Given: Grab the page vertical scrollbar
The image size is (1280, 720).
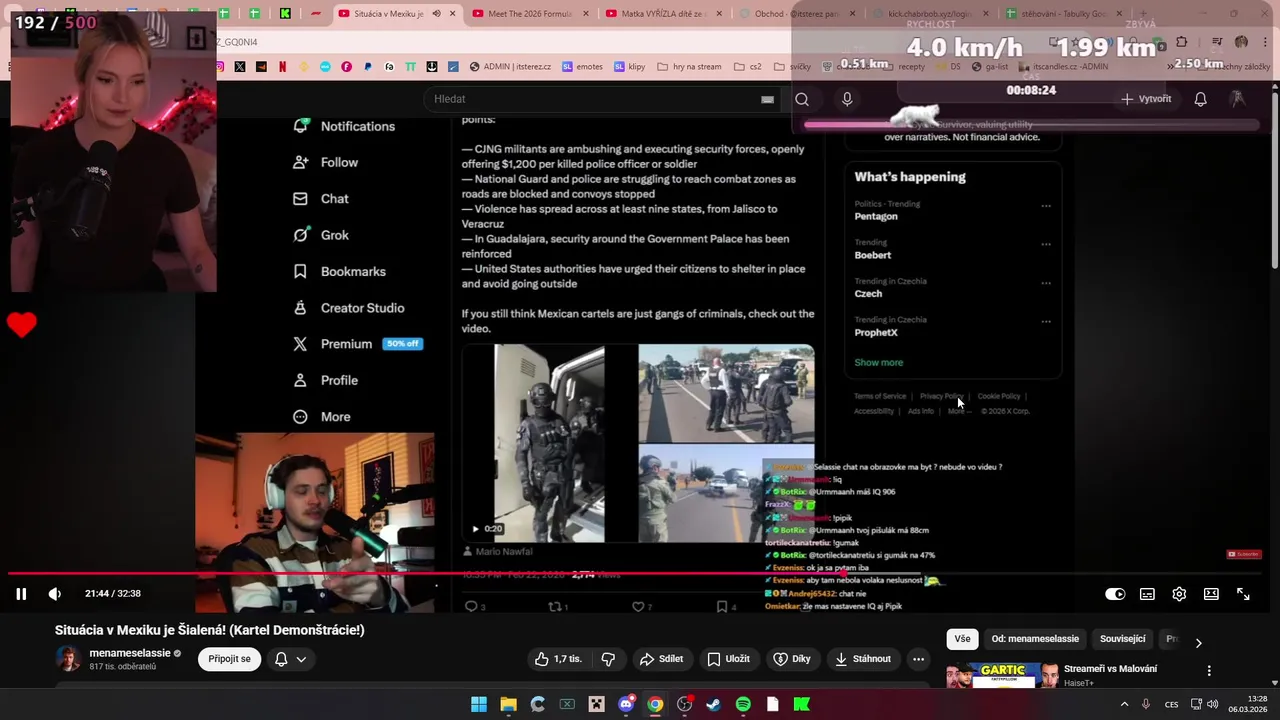Looking at the screenshot, I should click(x=1274, y=180).
